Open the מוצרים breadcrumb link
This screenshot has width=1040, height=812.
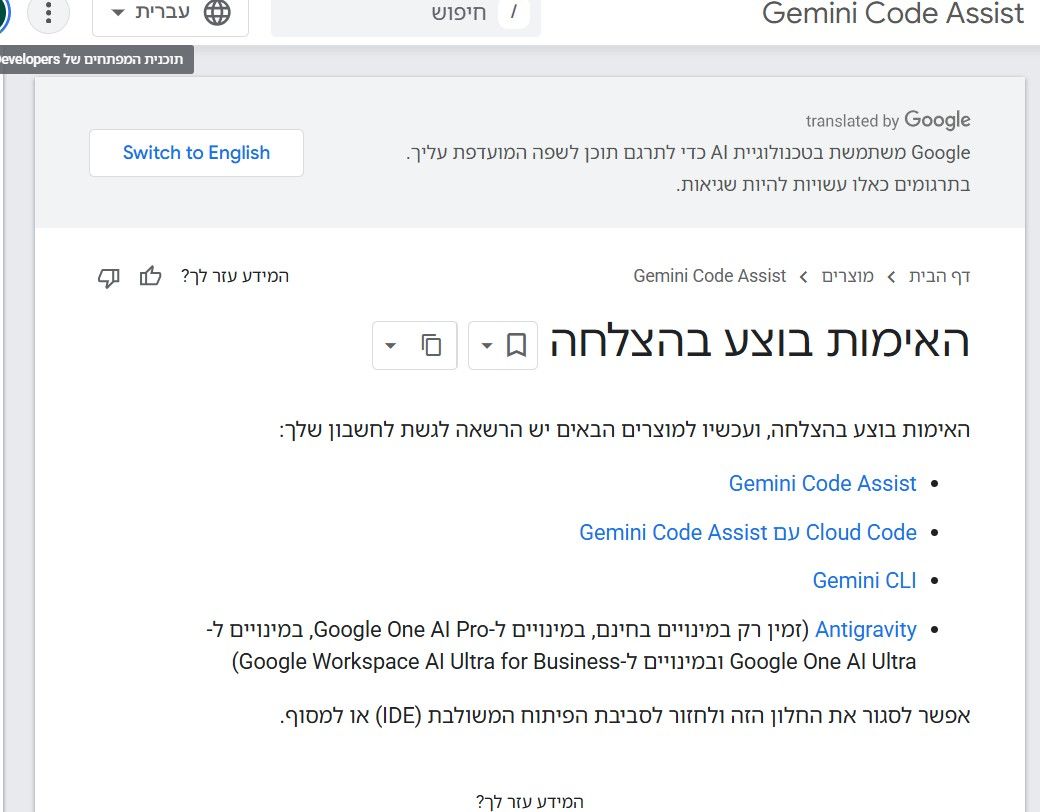click(x=848, y=276)
